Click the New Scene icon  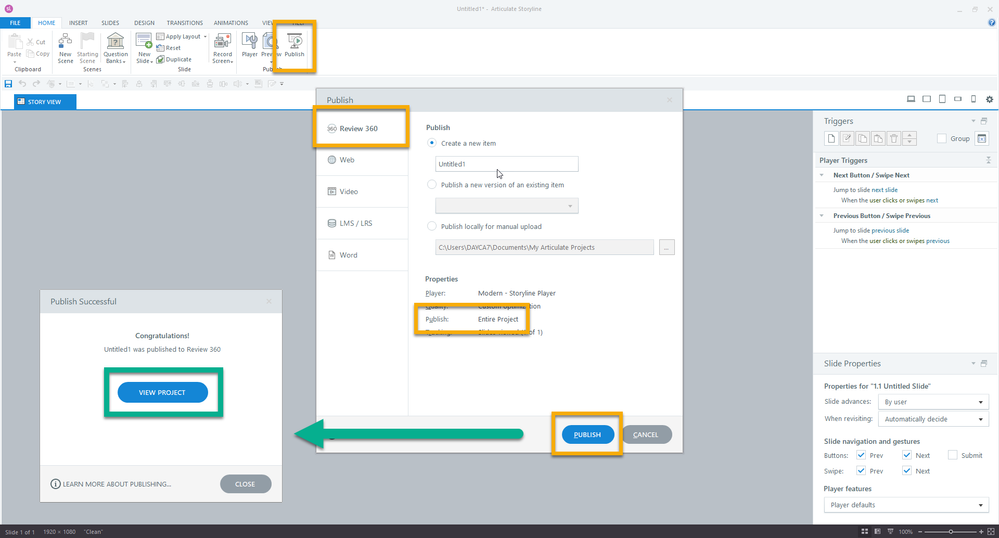pyautogui.click(x=65, y=48)
